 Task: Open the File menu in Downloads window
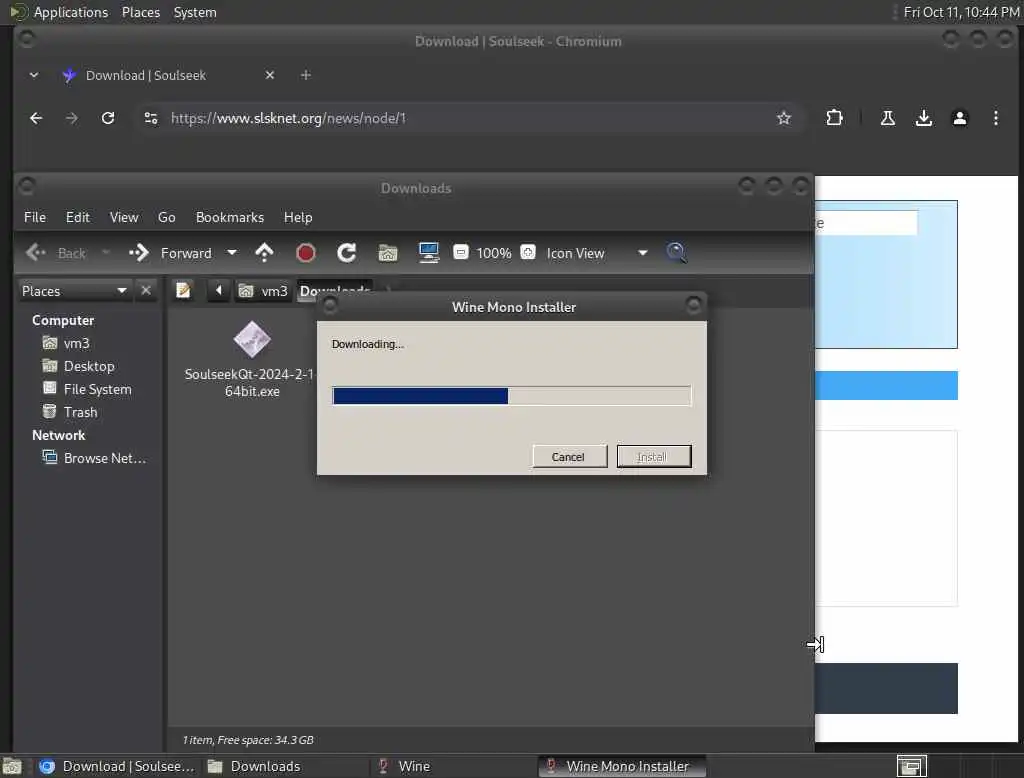[x=35, y=217]
